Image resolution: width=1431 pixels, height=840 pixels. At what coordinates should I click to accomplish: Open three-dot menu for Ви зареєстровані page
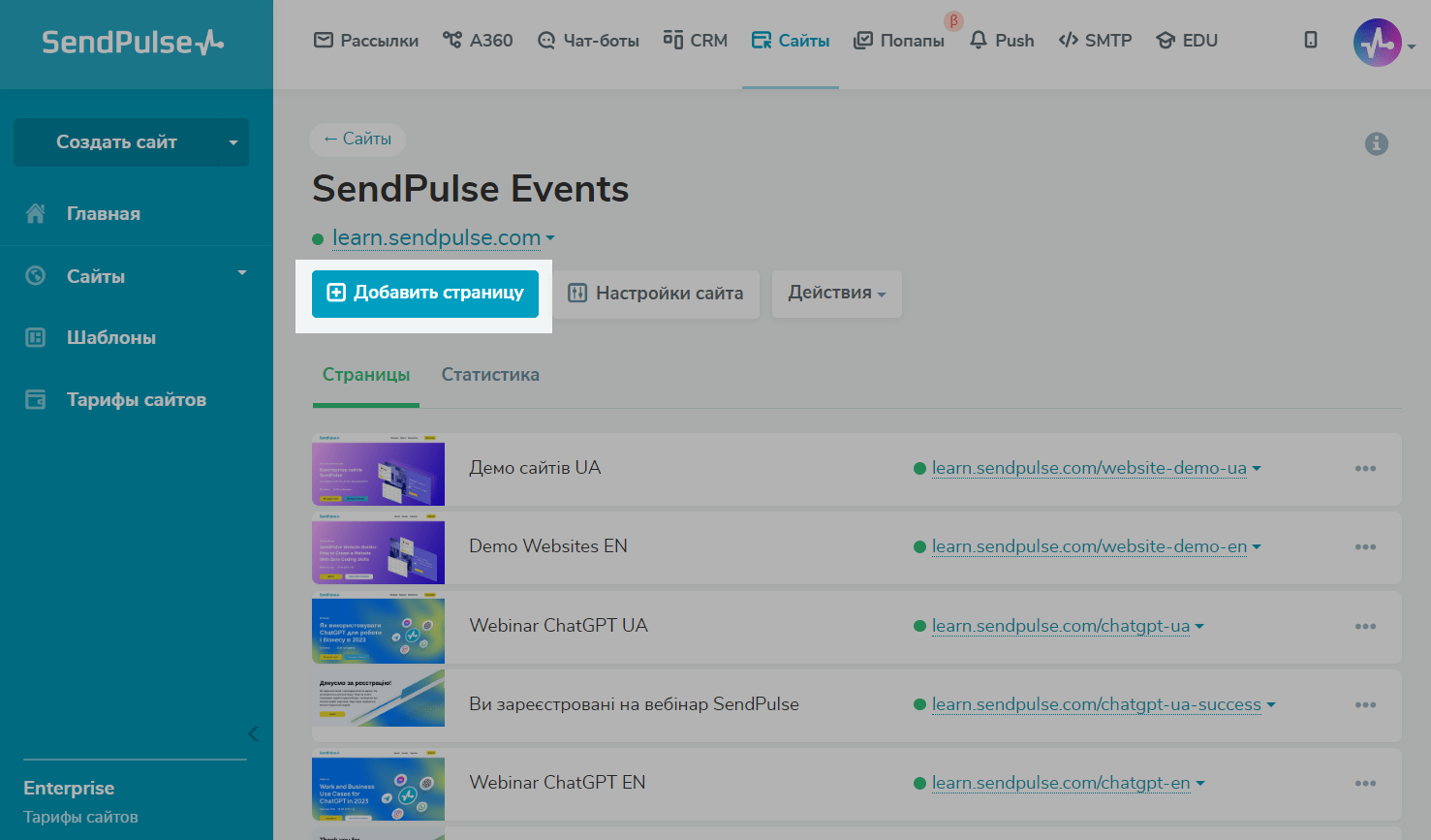click(x=1366, y=705)
